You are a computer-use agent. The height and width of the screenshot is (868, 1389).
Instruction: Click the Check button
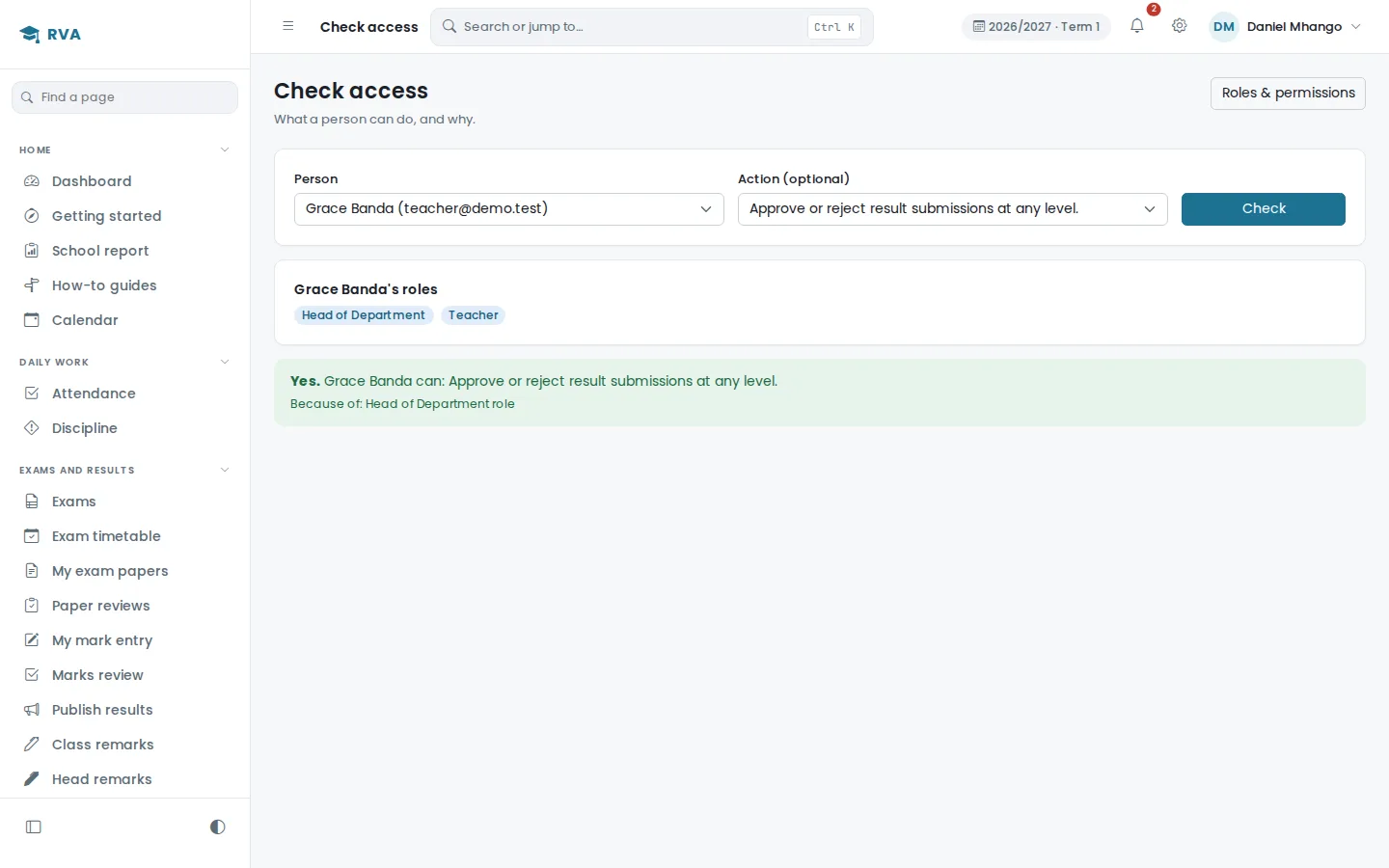coord(1264,209)
